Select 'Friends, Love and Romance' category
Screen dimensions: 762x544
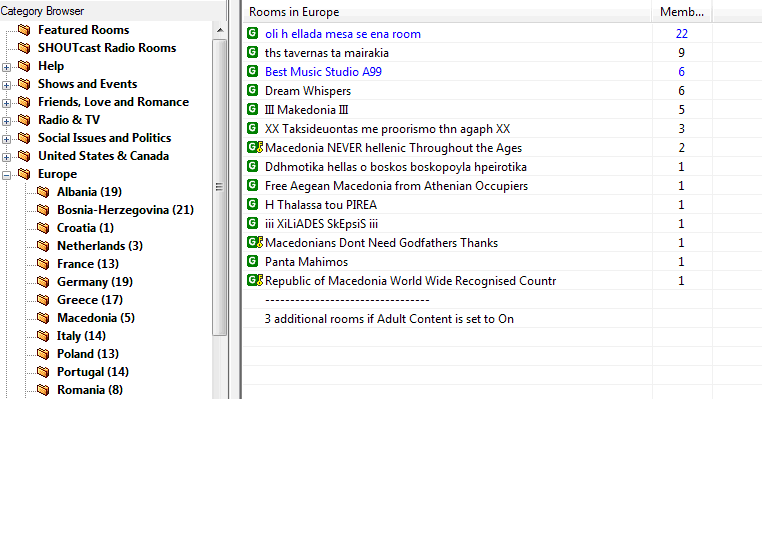(x=113, y=102)
